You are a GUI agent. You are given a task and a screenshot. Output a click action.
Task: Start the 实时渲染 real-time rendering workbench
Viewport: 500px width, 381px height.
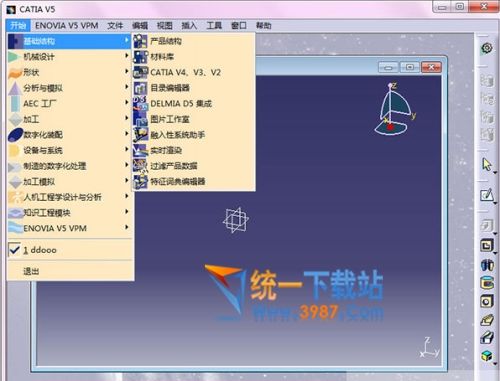point(194,150)
